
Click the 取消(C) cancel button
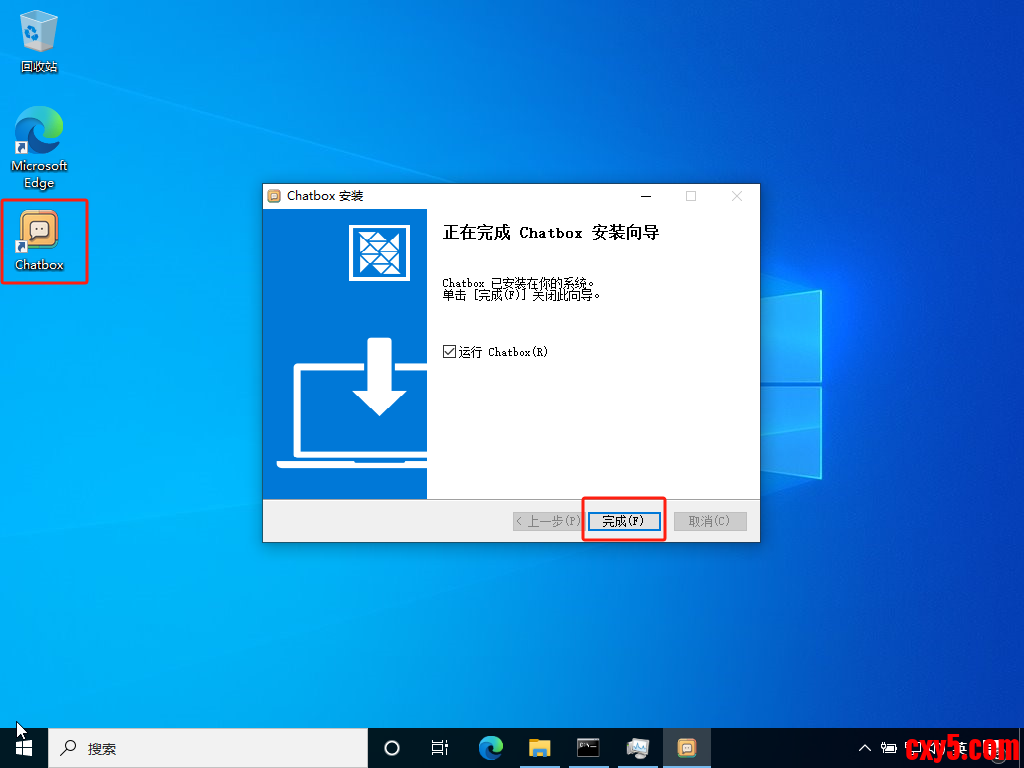point(710,521)
